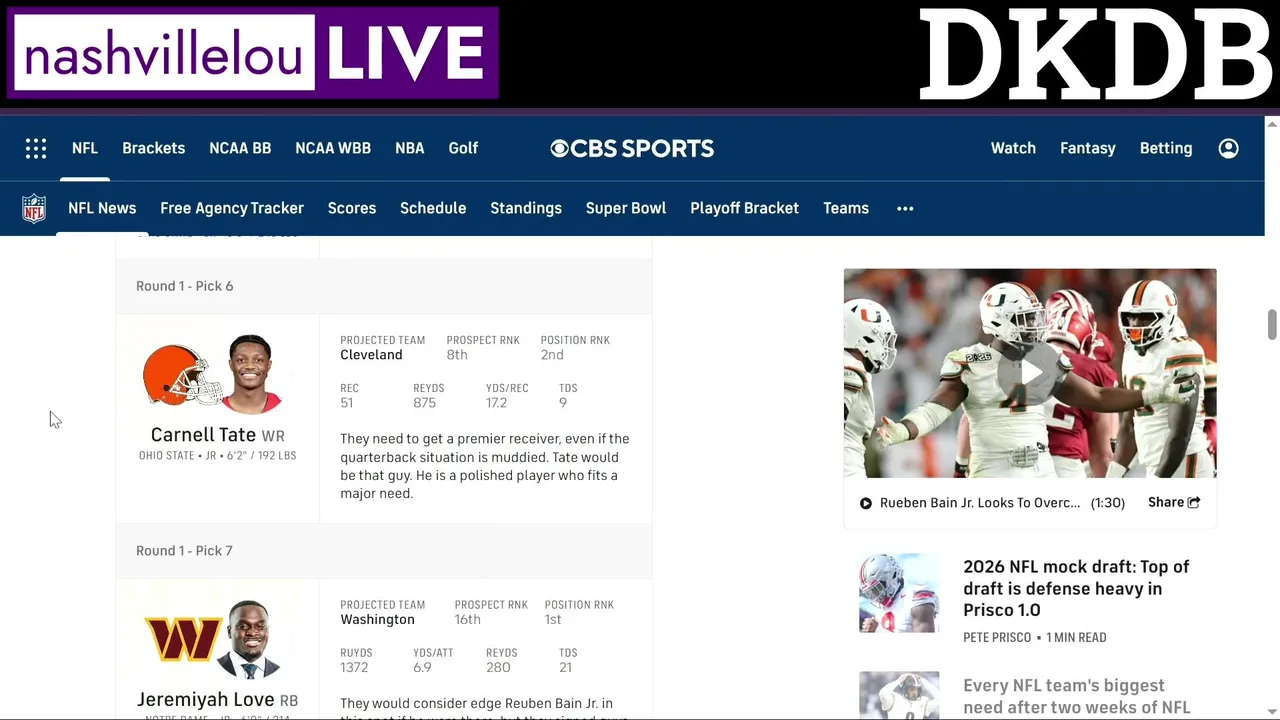The image size is (1280, 720).
Task: Click the Carnell Tate player name
Action: click(x=203, y=435)
